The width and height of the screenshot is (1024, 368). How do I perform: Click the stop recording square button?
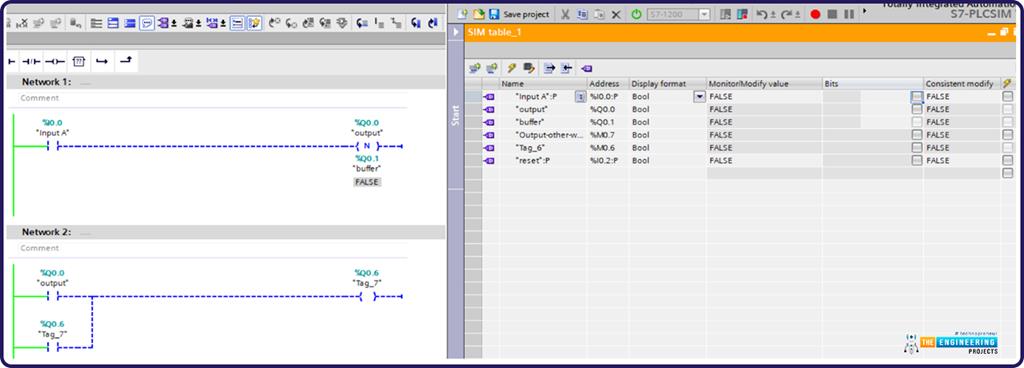pos(832,14)
